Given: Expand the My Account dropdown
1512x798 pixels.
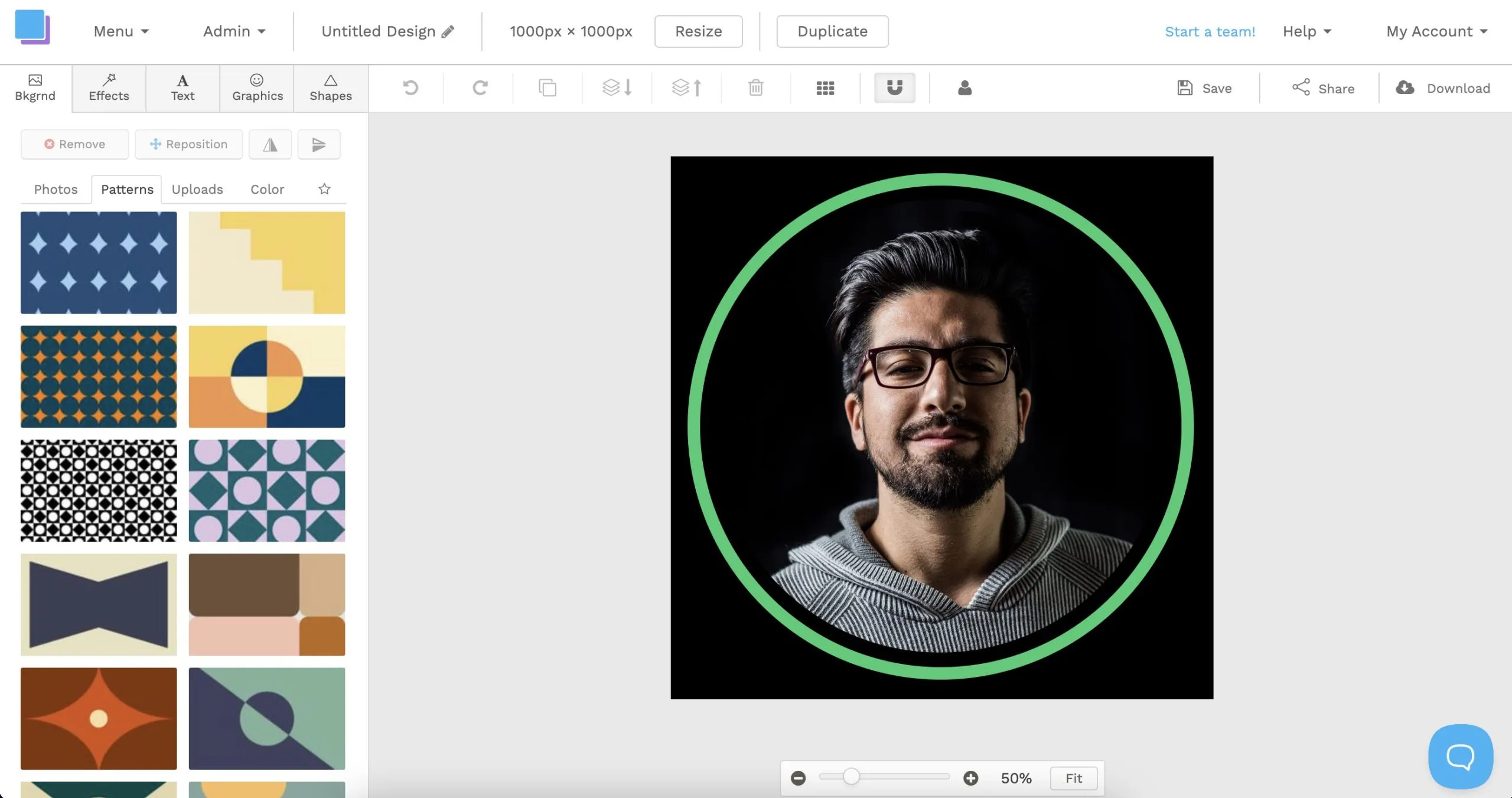Looking at the screenshot, I should [1436, 31].
